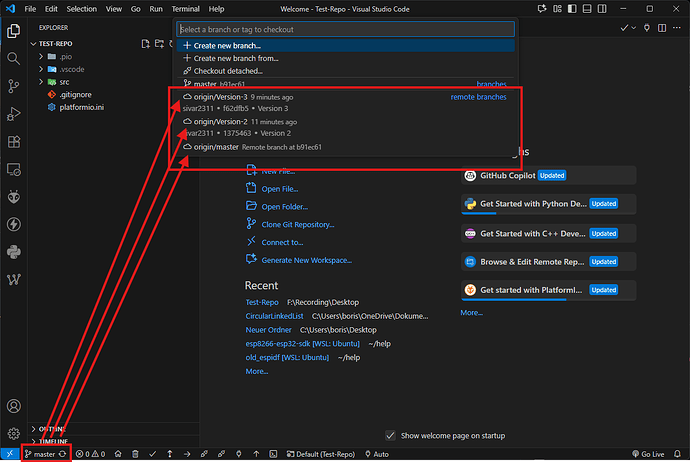The width and height of the screenshot is (690, 462).
Task: Open the PlatformIO alien icon view
Action: coord(14,197)
